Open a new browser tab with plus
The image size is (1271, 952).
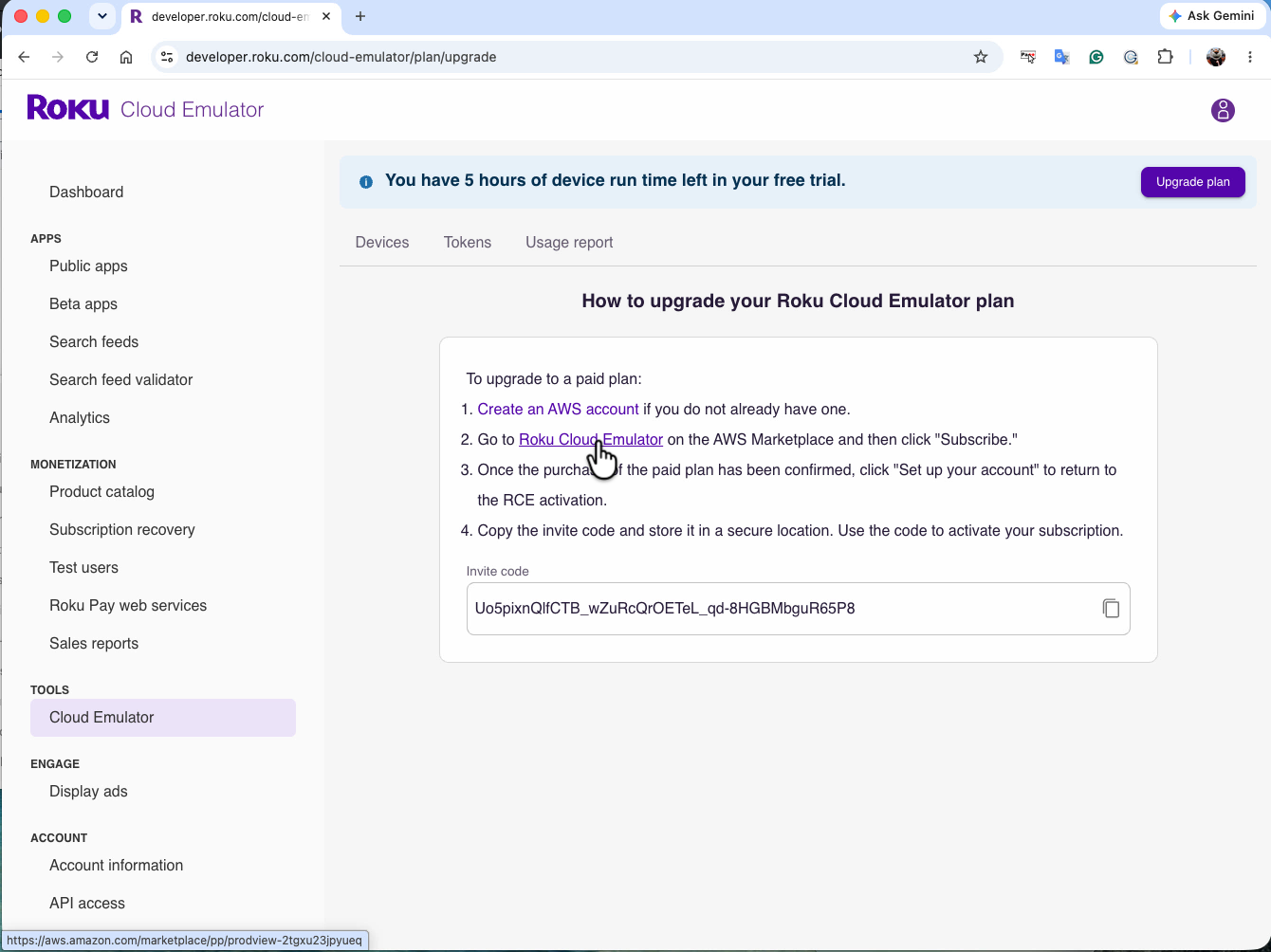coord(360,16)
